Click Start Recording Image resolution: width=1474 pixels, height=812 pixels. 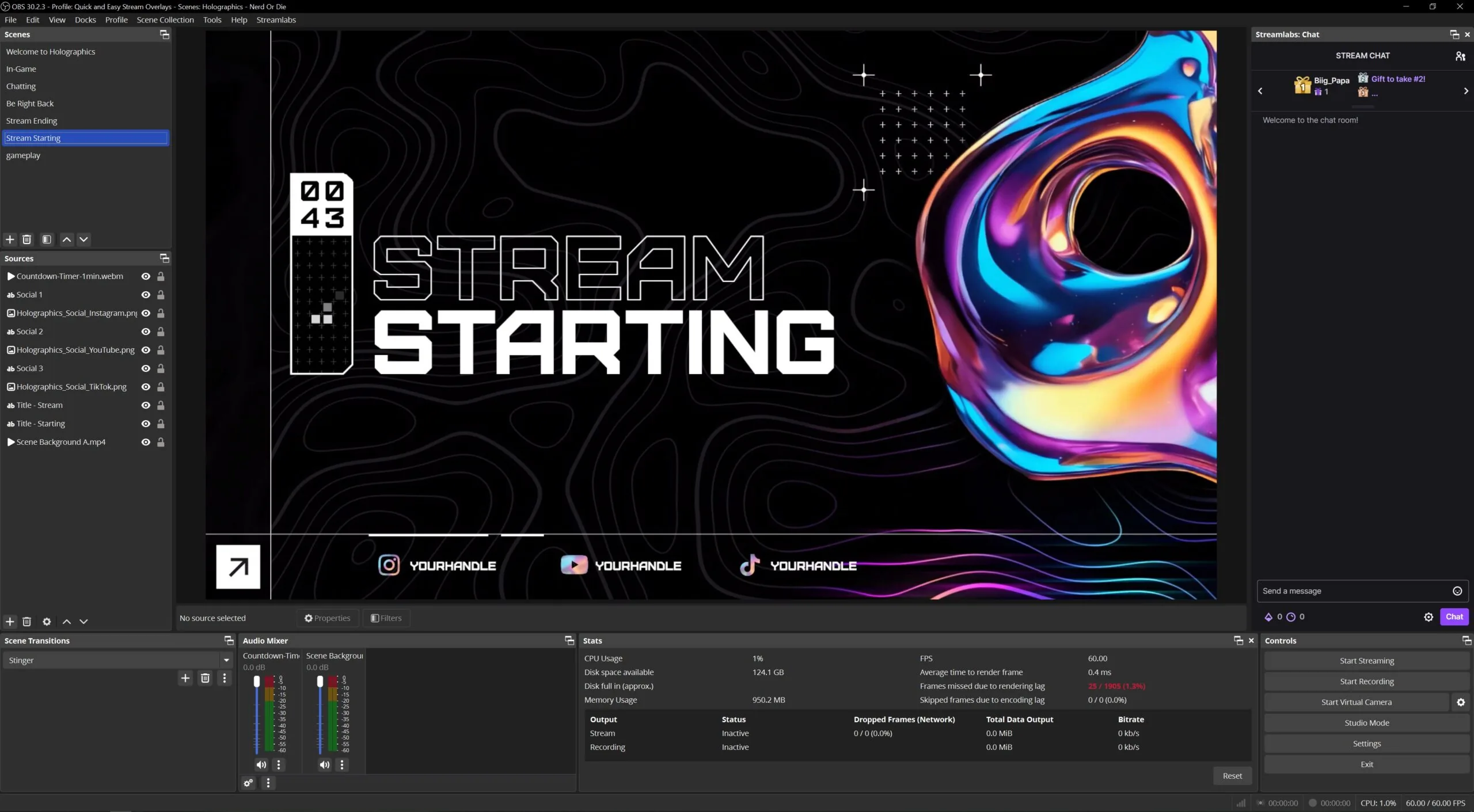click(1366, 681)
